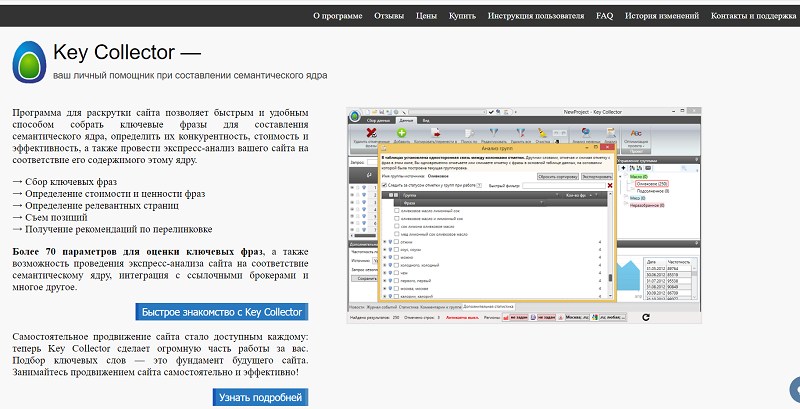Click 'Быстрое знакомство с Key Collector' button

click(x=222, y=312)
